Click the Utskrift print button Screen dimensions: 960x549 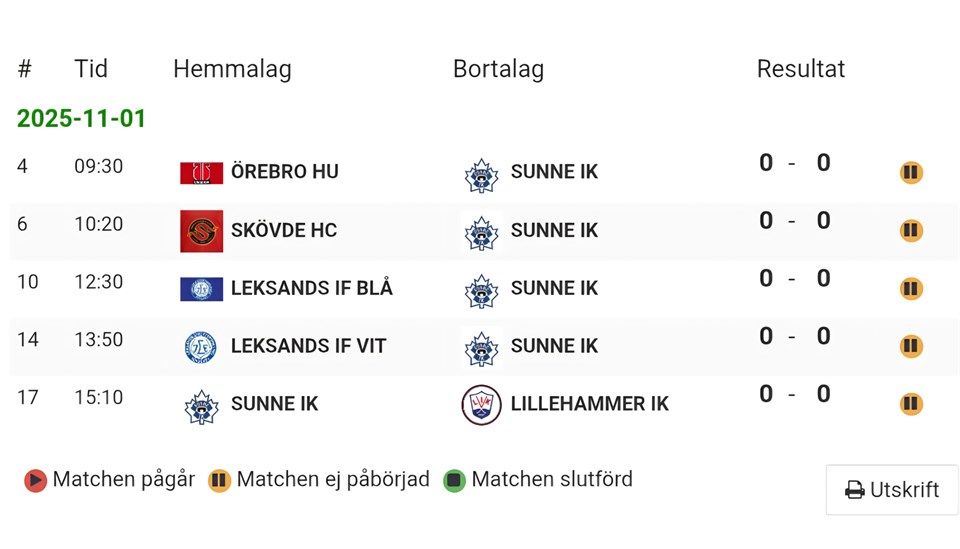[892, 490]
